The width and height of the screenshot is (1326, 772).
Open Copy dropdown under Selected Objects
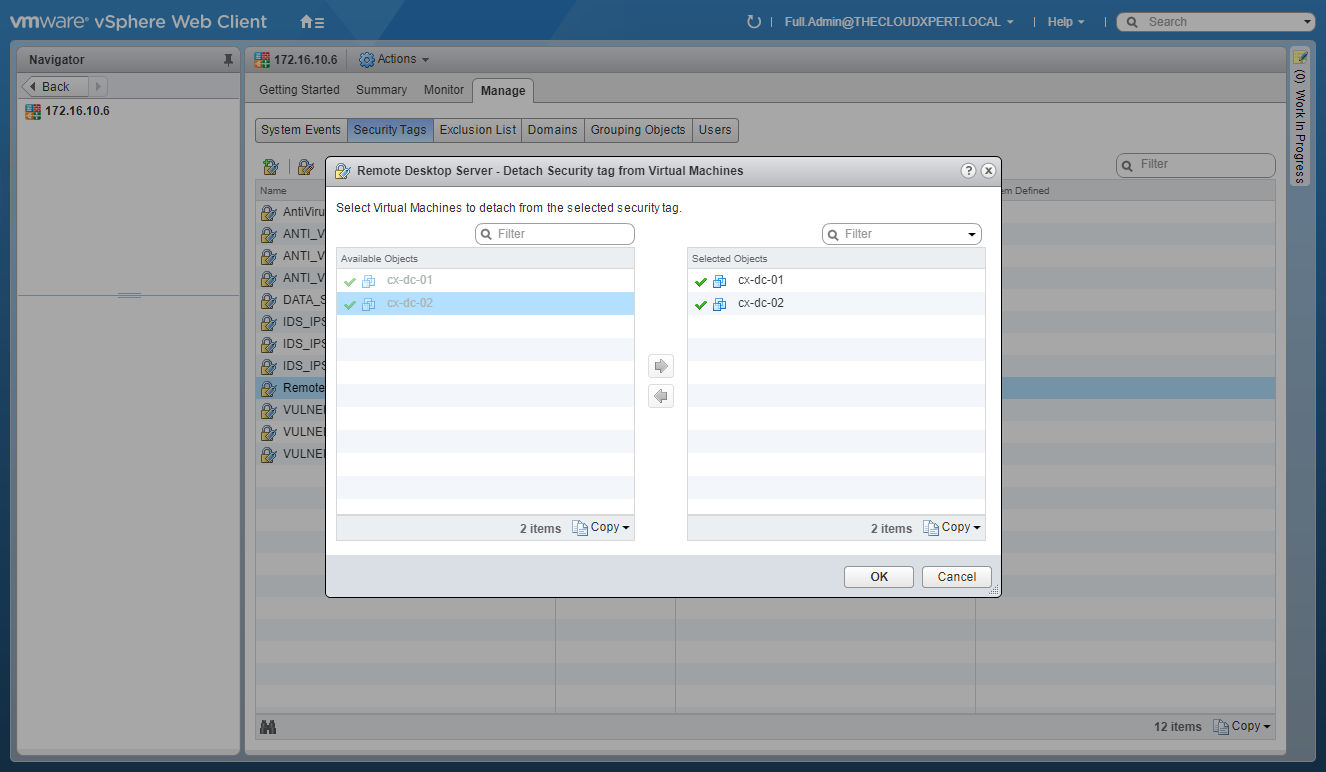951,527
